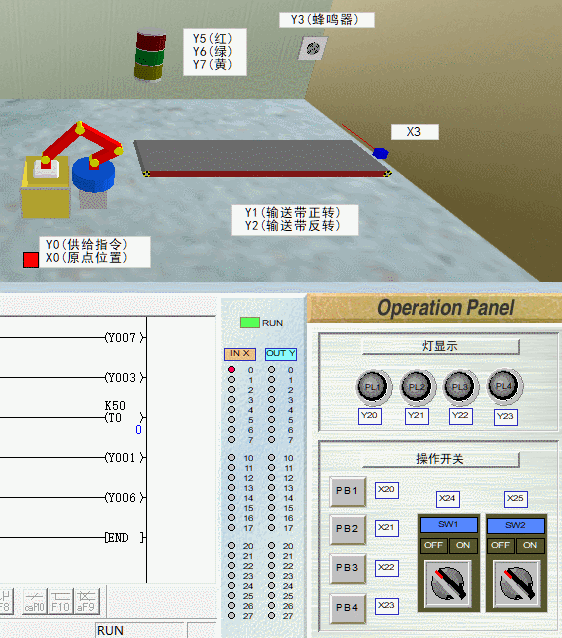Click the X22 label next to PB3

tap(387, 568)
